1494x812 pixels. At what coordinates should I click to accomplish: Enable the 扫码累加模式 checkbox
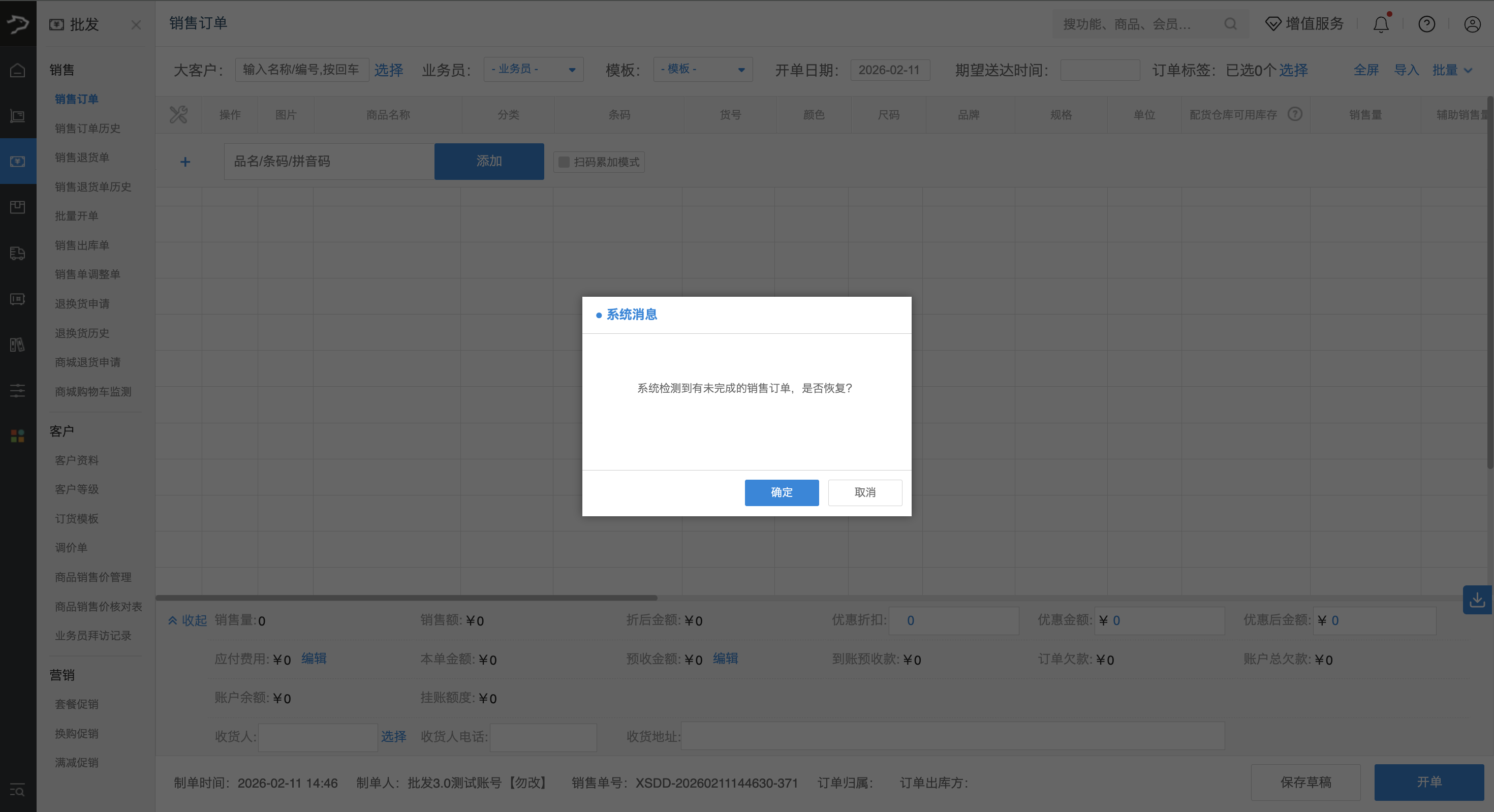pyautogui.click(x=564, y=162)
